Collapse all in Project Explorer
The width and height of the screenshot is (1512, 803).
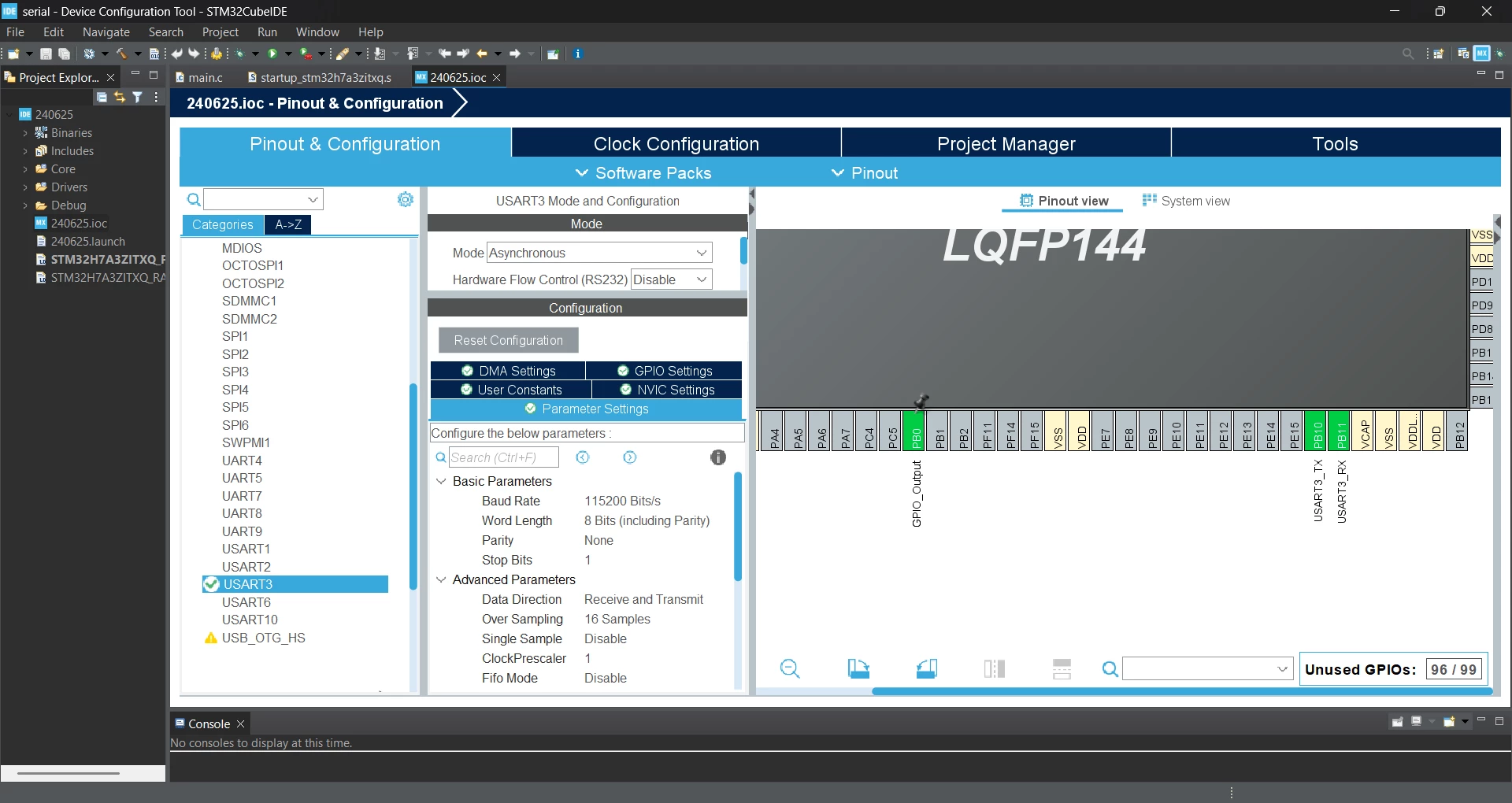pyautogui.click(x=102, y=97)
